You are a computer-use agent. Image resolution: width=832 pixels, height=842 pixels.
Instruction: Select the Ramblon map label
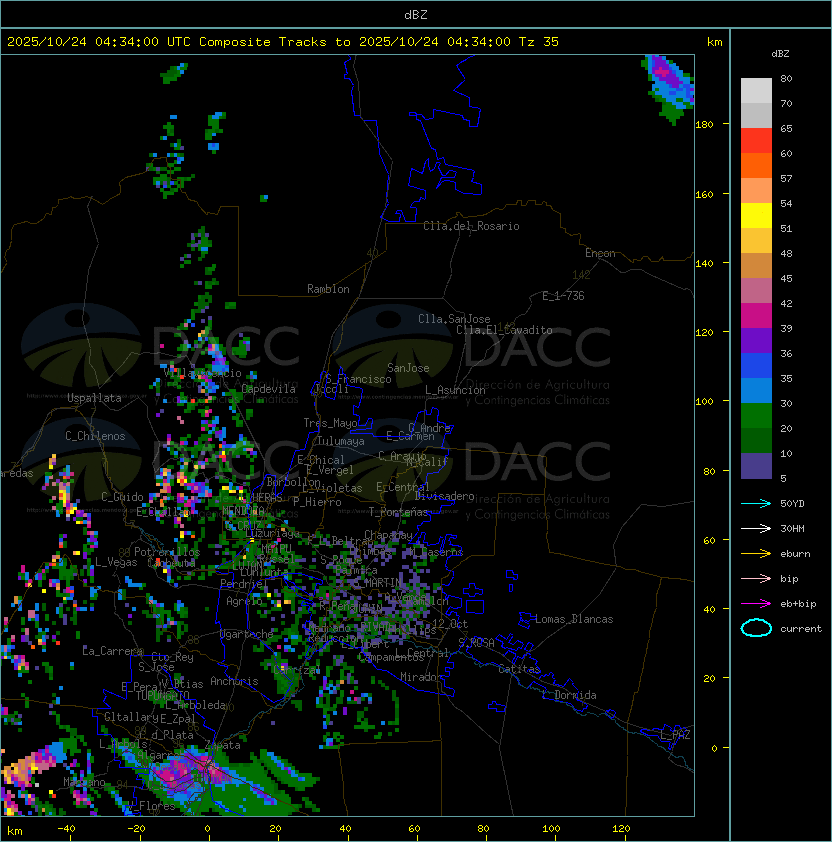coord(328,289)
